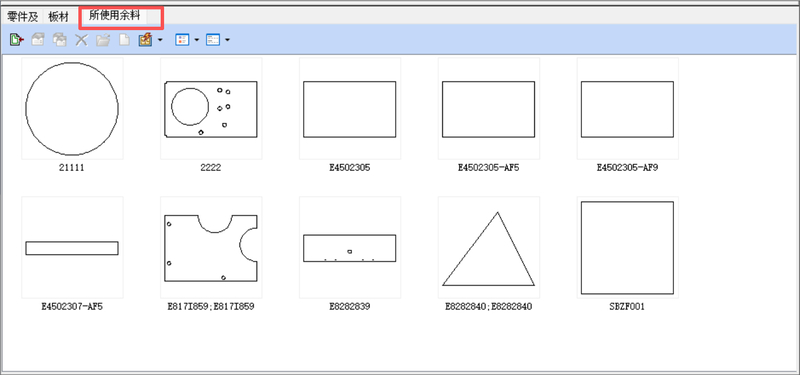The image size is (800, 375).
Task: Select the square thumbnail SBZF001
Action: [627, 247]
